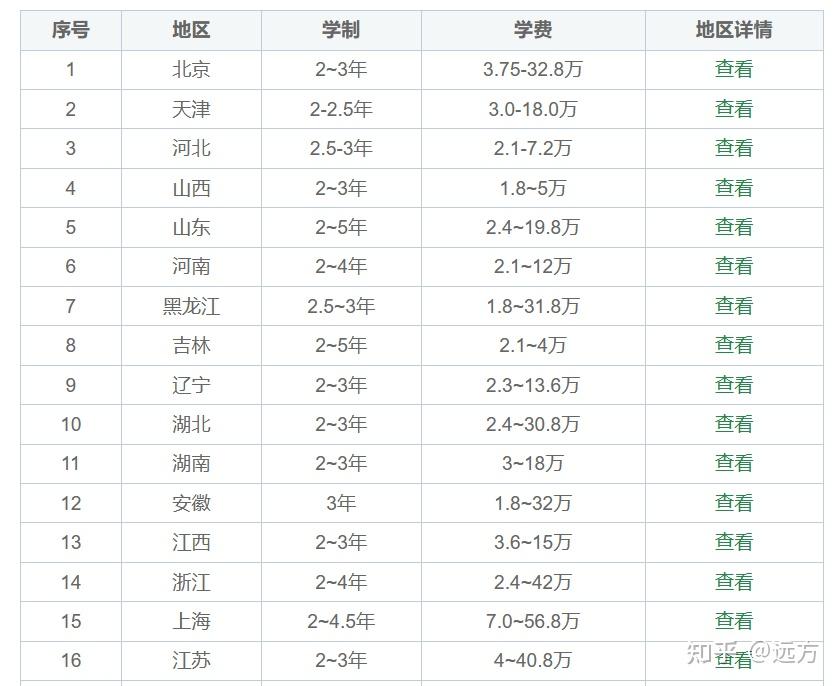Open the 查看 link for 北京

[733, 69]
